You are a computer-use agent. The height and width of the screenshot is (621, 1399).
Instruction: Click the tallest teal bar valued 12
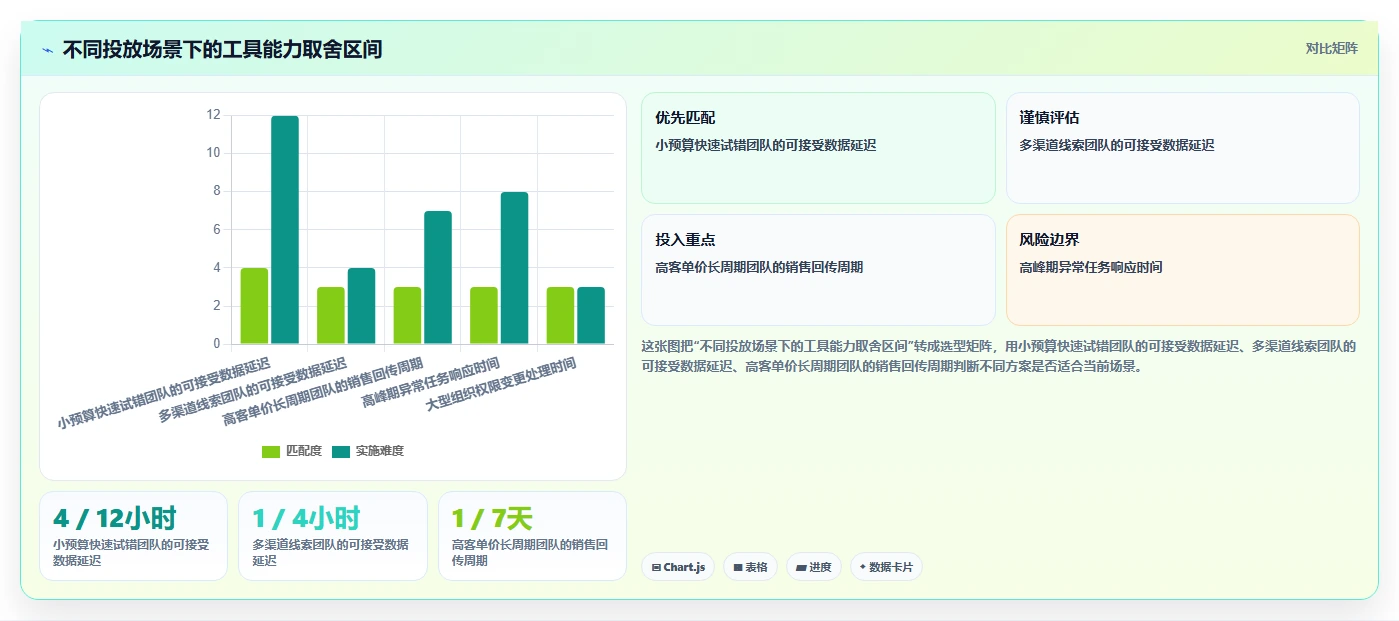[x=285, y=230]
